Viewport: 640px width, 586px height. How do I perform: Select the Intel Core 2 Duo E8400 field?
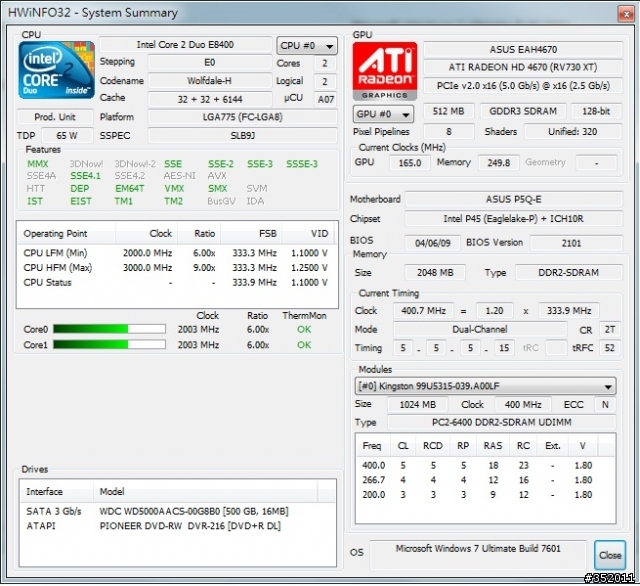pyautogui.click(x=185, y=44)
